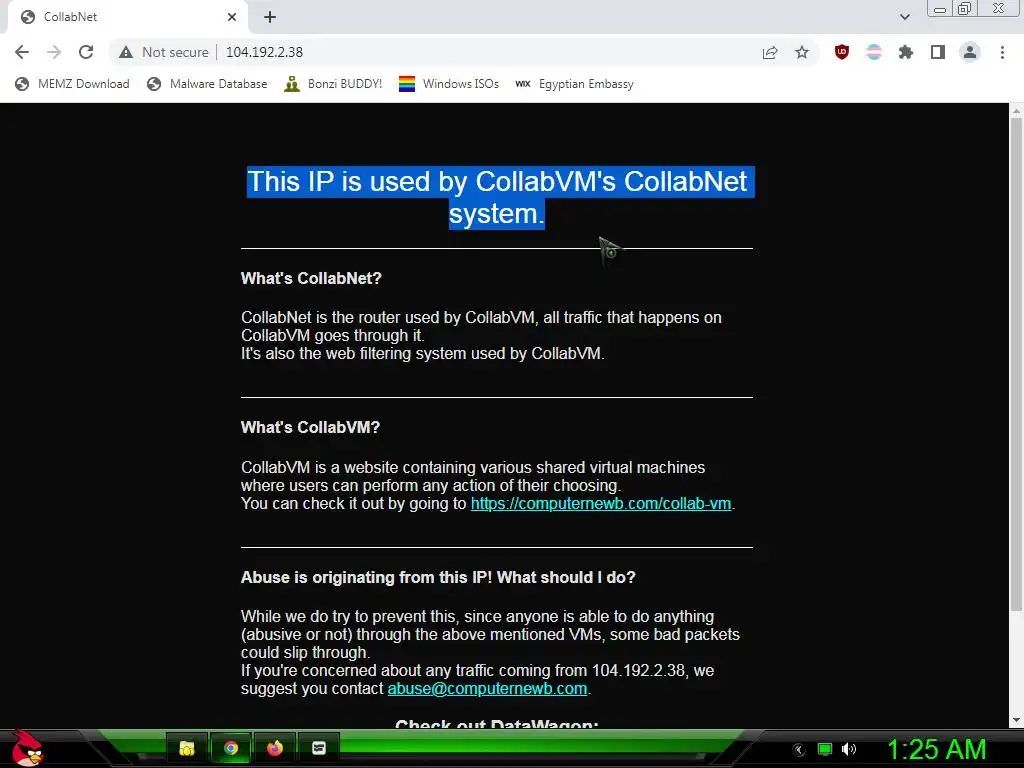Open the share page icon in address bar

(770, 52)
